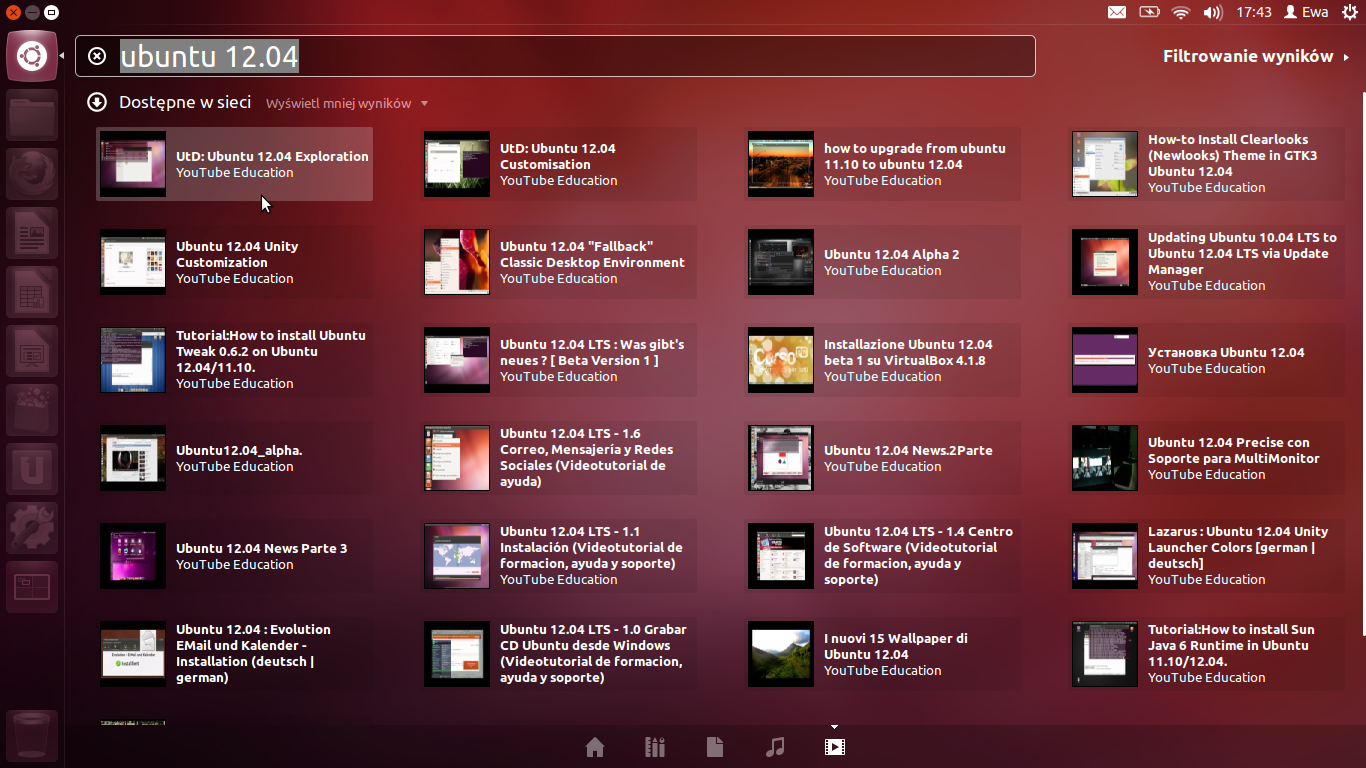This screenshot has height=768, width=1366.
Task: Open the session gear menu
Action: point(1350,12)
